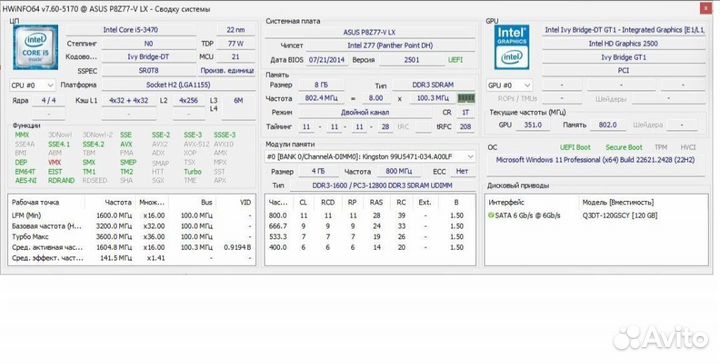Select the Турбо Макс operating point row

(131, 237)
